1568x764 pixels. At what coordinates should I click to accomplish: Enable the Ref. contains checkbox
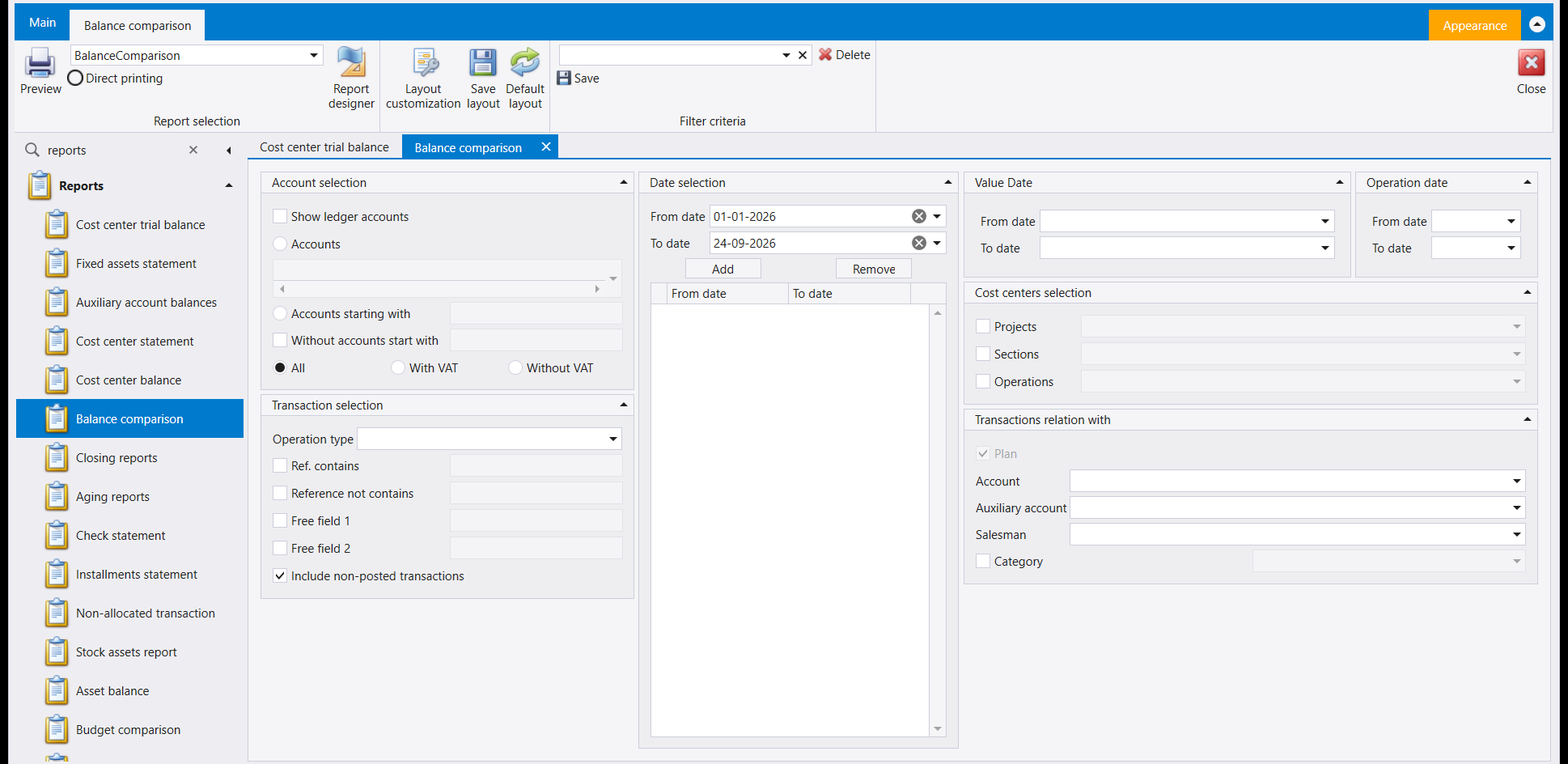coord(280,465)
